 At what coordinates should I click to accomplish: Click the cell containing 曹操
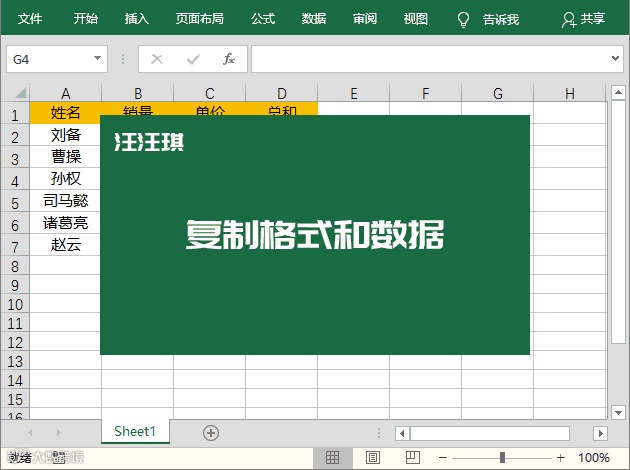coord(65,157)
